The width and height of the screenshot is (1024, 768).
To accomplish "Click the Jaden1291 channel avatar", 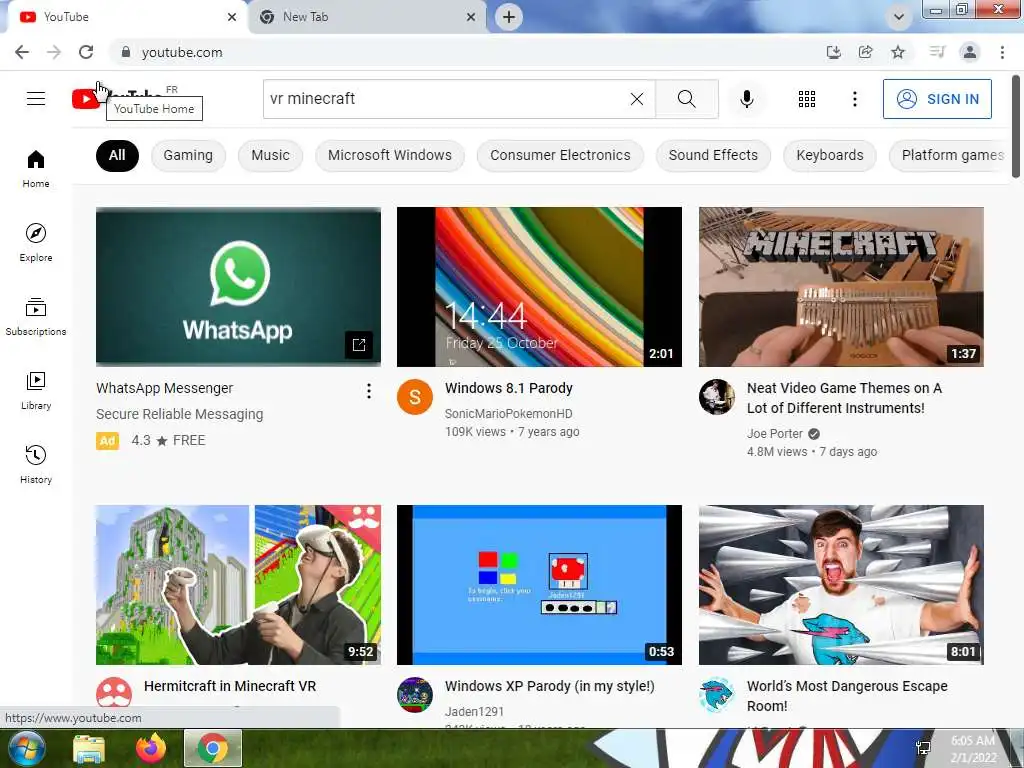I will tap(415, 695).
